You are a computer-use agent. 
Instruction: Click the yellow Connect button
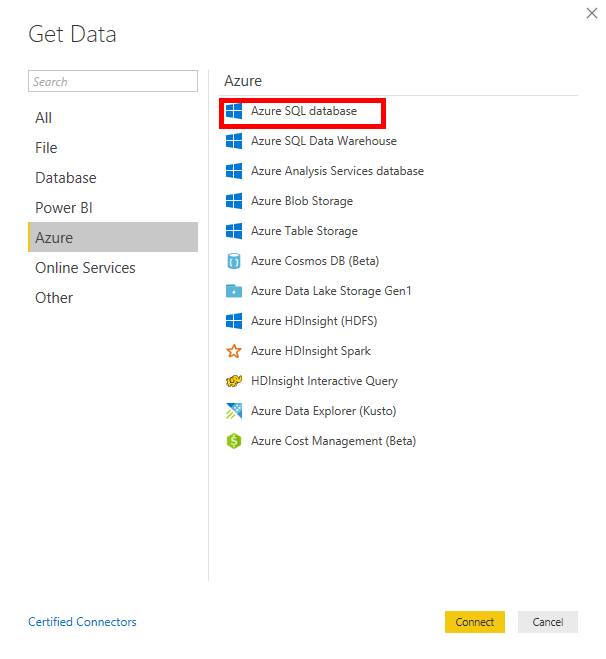pos(474,622)
